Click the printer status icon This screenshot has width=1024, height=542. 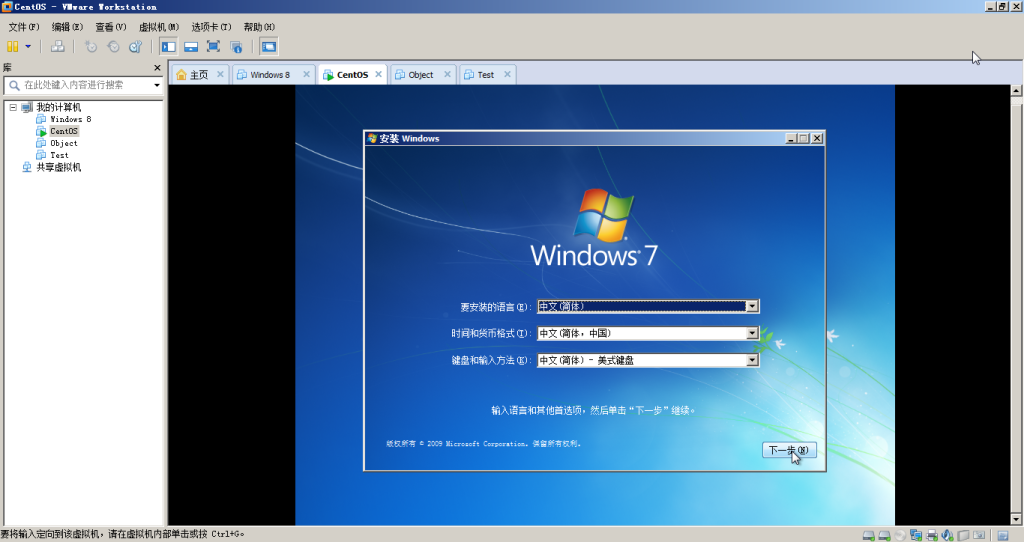pyautogui.click(x=932, y=535)
